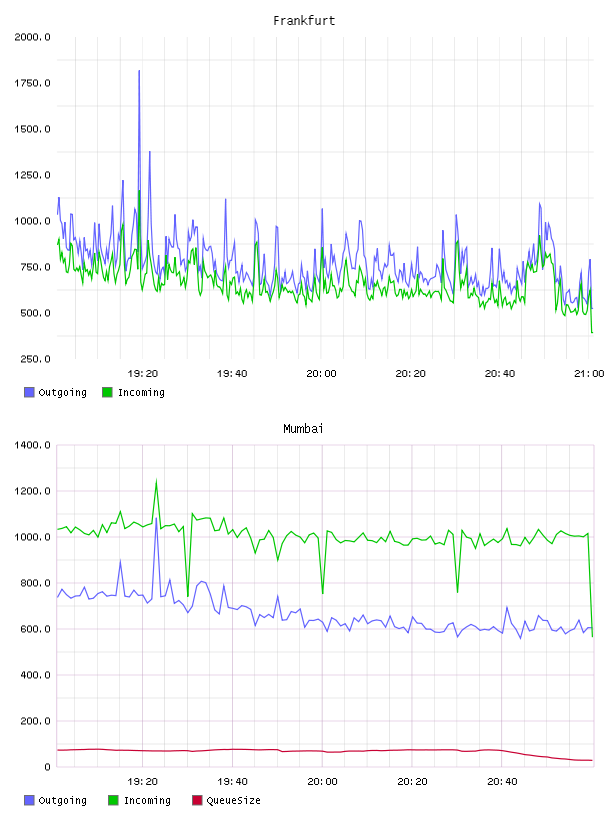
Task: Click the 1500.0 y-axis label on Frankfurt
Action: 32,129
